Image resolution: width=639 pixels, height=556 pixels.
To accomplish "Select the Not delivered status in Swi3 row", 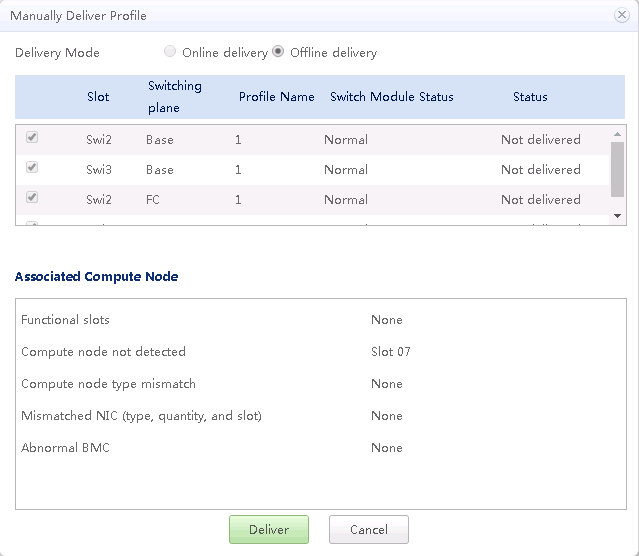I will 540,170.
